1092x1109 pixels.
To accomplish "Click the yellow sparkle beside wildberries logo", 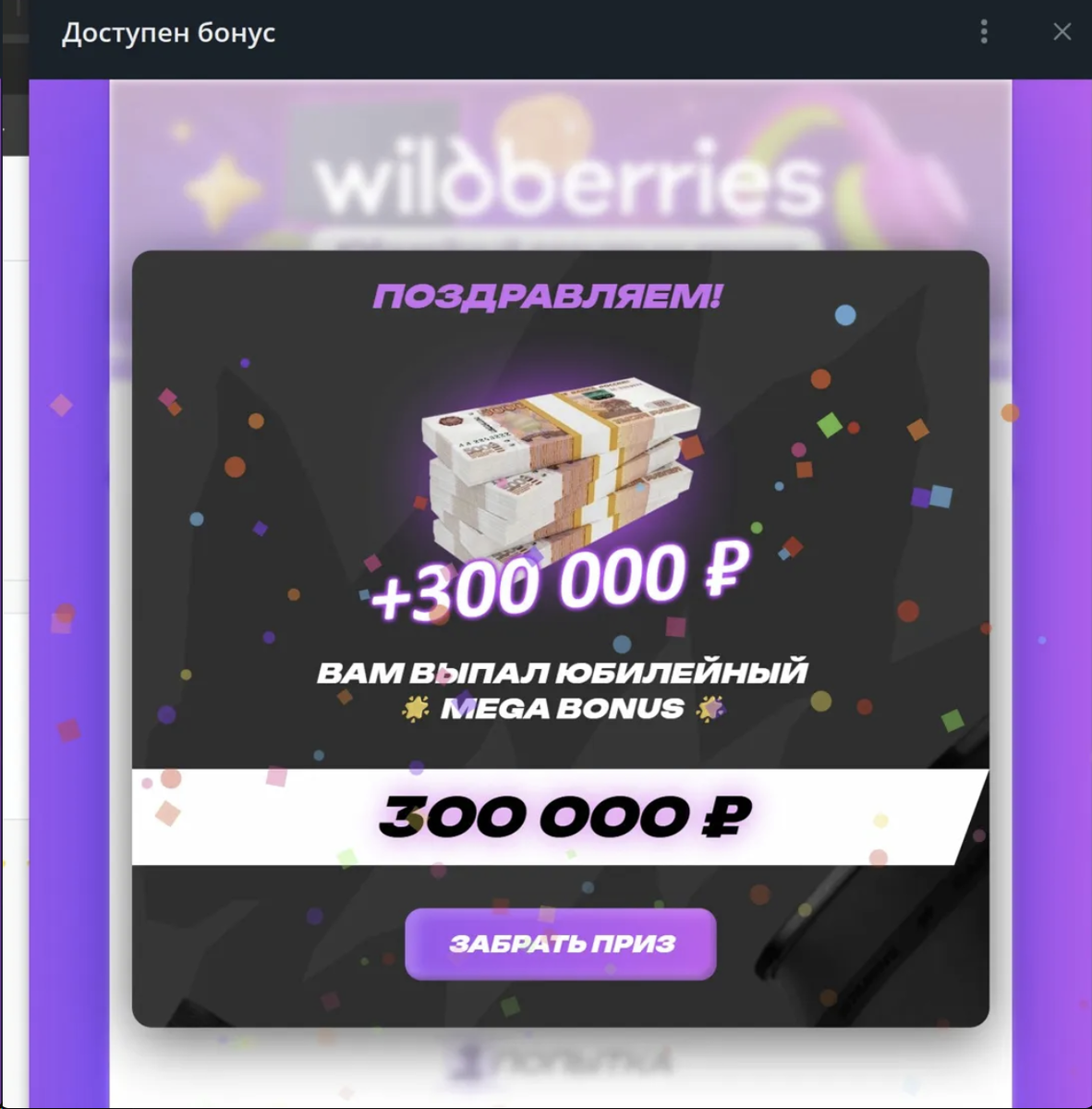I will point(223,190).
